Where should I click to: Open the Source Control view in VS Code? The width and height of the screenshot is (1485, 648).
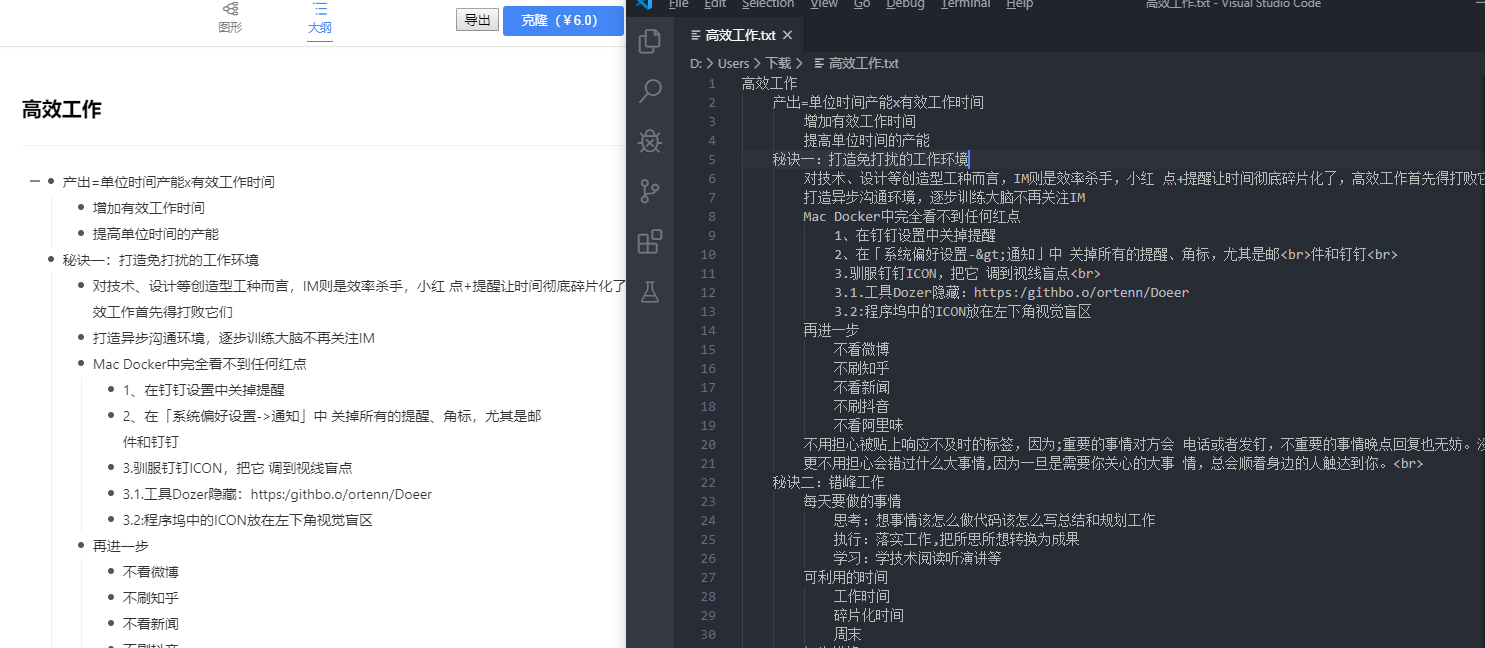coord(650,191)
